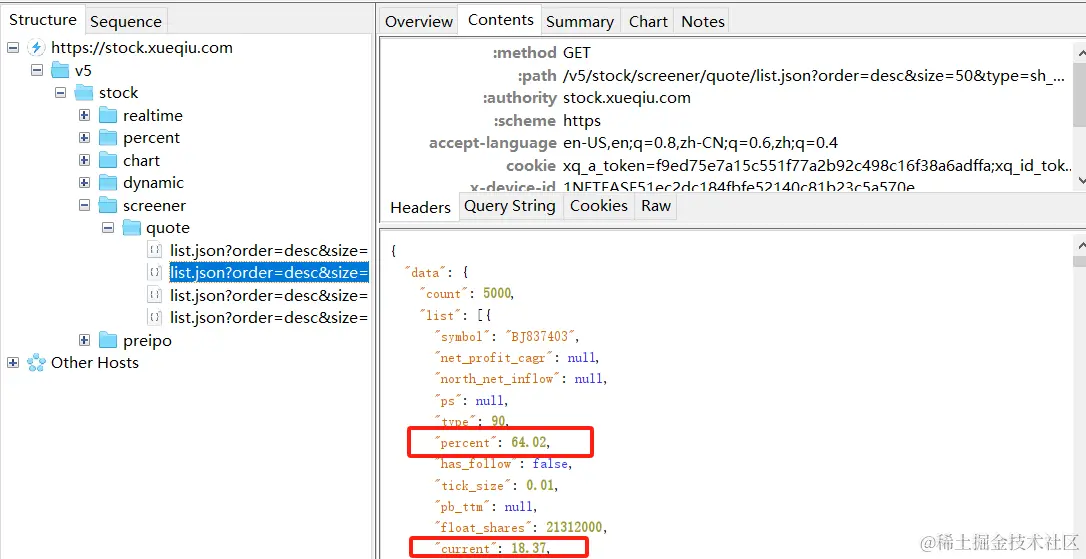Screen dimensions: 1086x559
Task: Click the first list.json file icon
Action: (x=155, y=250)
